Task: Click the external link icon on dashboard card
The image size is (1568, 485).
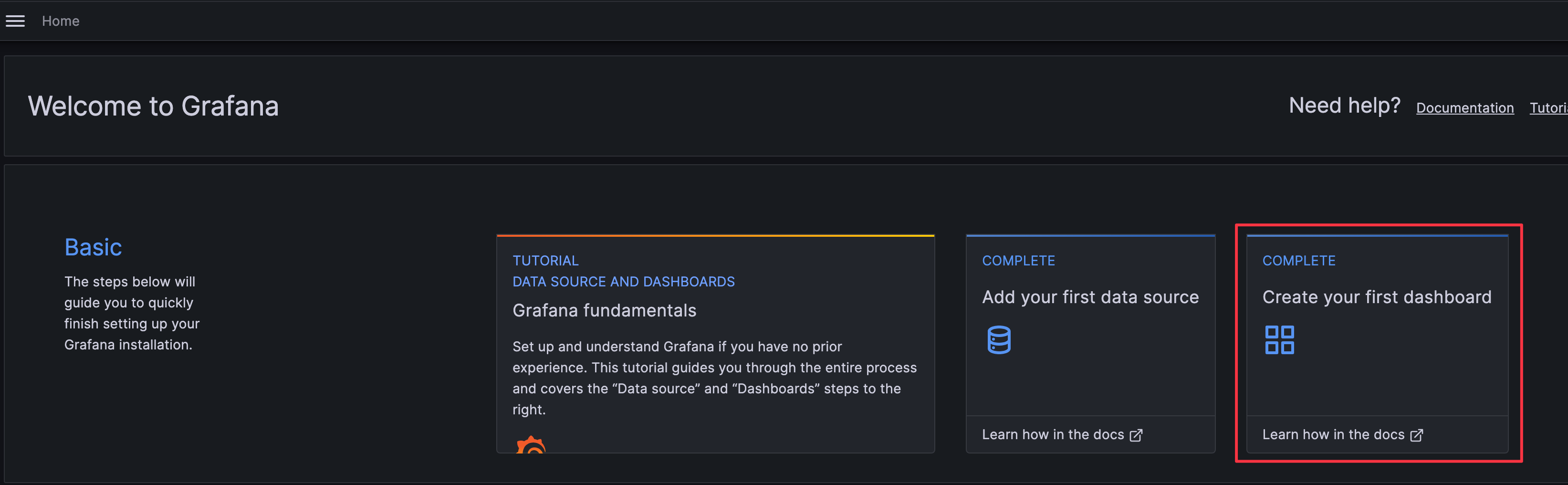Action: (1416, 435)
